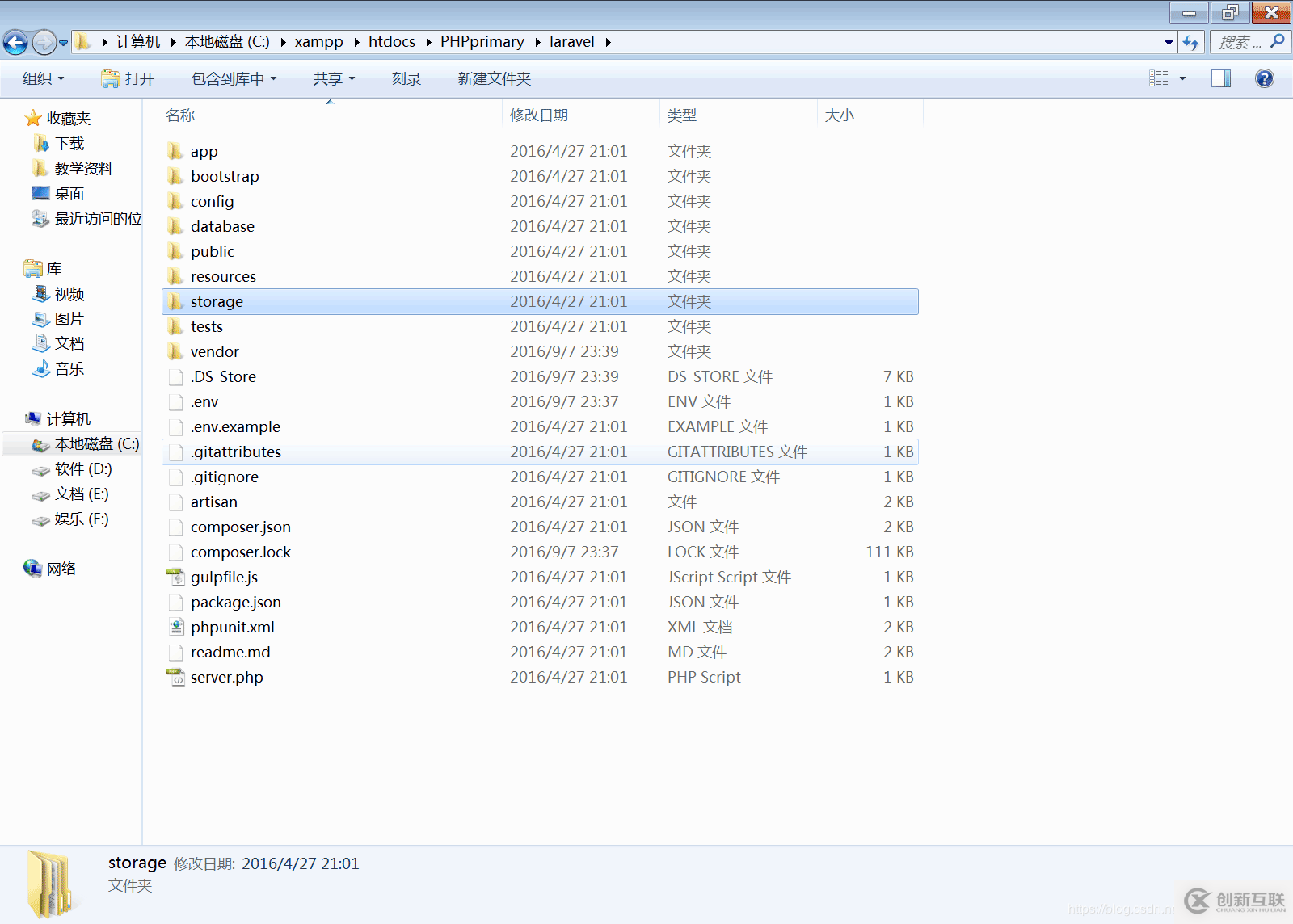Click the change view icon
1293x924 pixels.
1159,78
